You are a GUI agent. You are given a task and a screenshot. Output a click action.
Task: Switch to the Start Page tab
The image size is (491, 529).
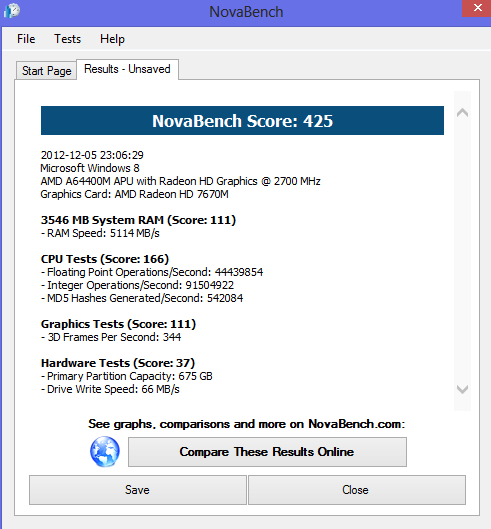coord(47,71)
